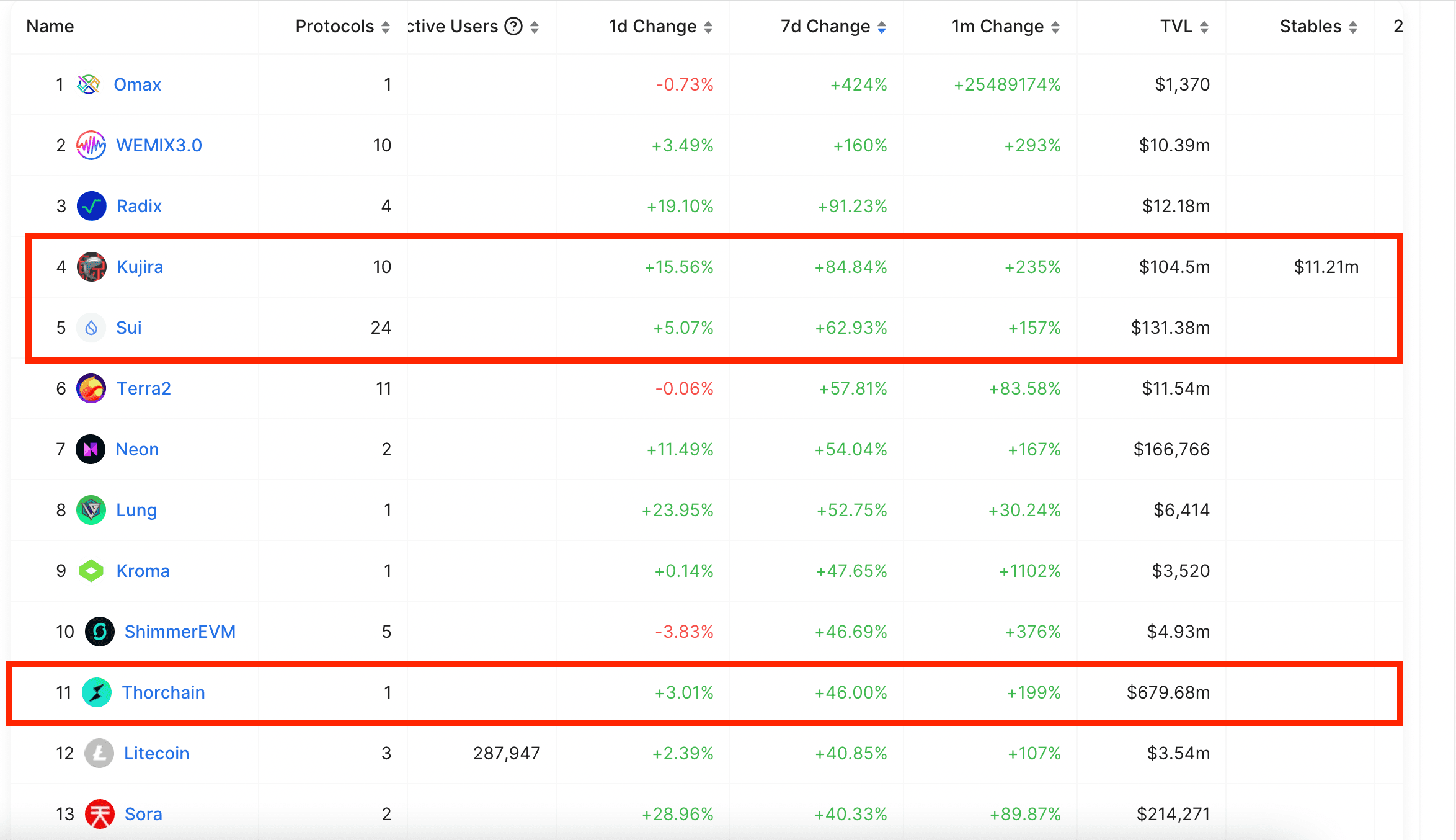
Task: Click the TVL column header label
Action: point(1176,26)
